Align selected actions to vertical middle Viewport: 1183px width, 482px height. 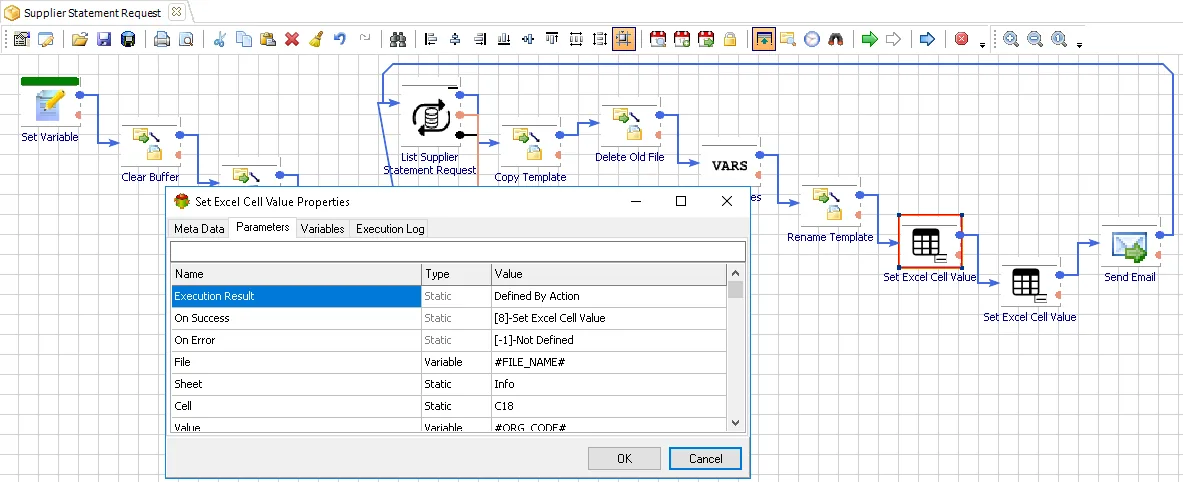[x=528, y=39]
